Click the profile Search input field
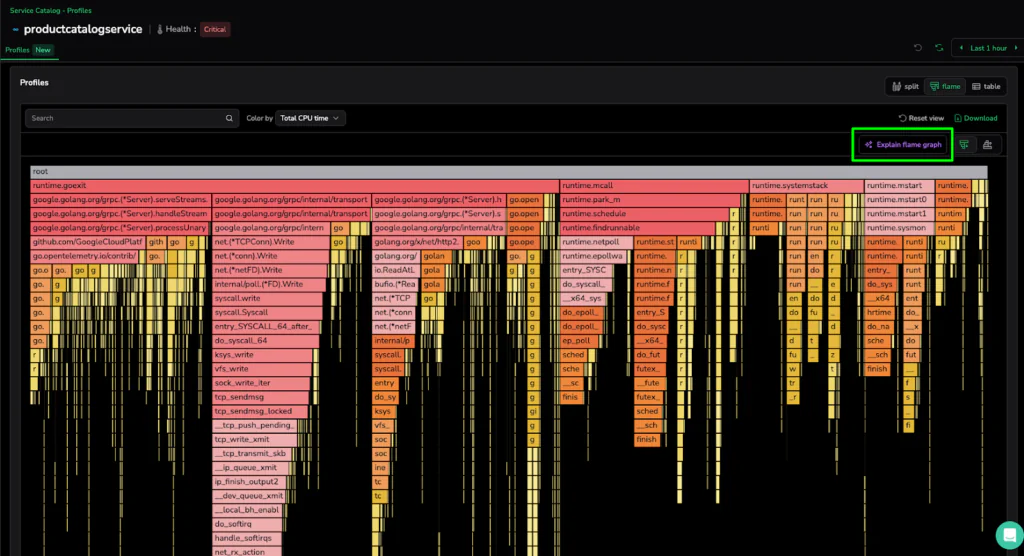 tap(125, 118)
